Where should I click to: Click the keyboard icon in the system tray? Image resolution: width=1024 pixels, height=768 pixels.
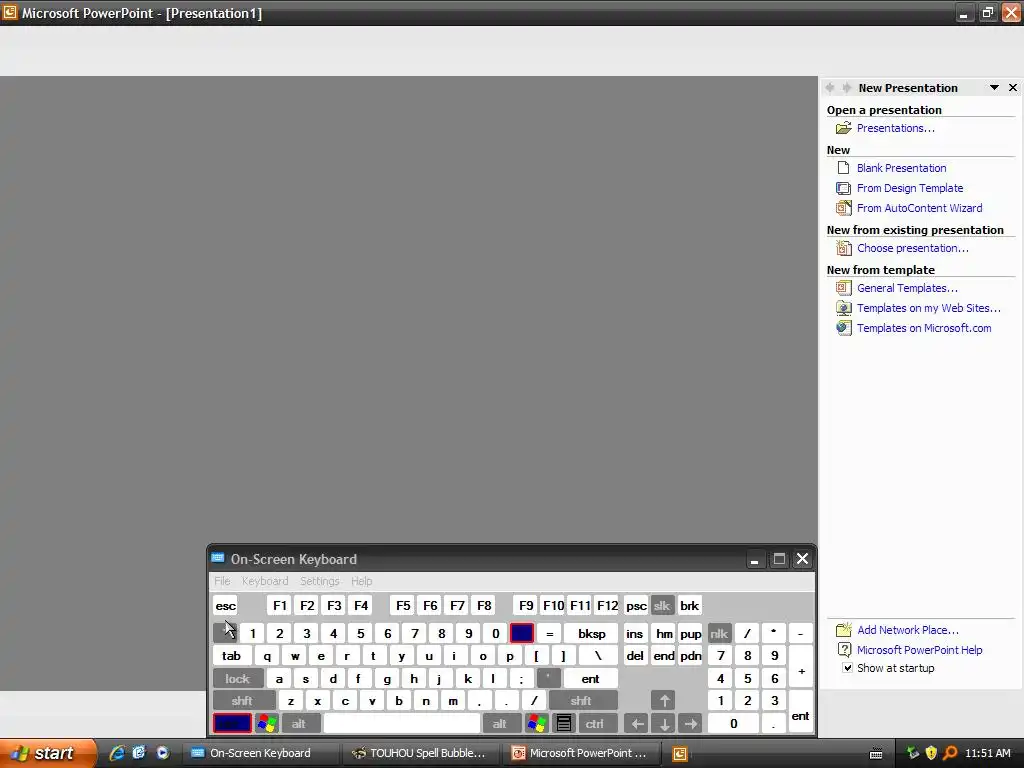tap(876, 754)
